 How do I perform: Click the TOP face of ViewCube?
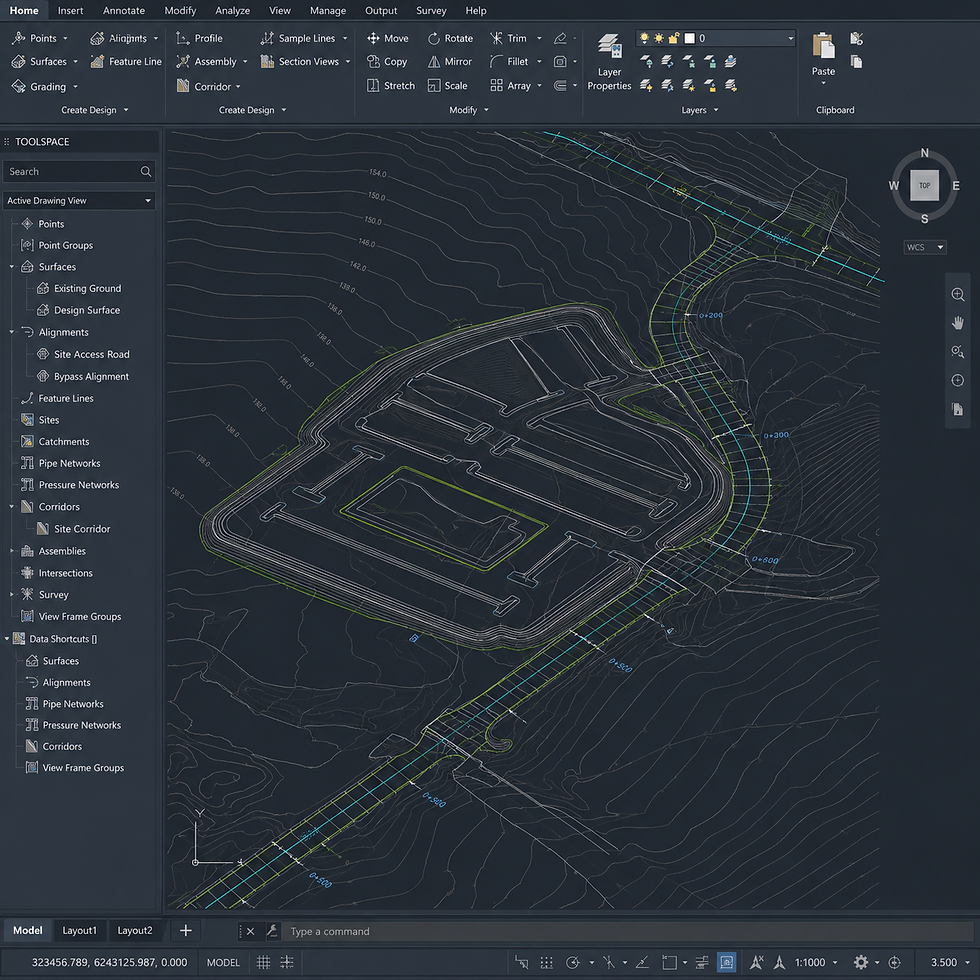[x=924, y=186]
